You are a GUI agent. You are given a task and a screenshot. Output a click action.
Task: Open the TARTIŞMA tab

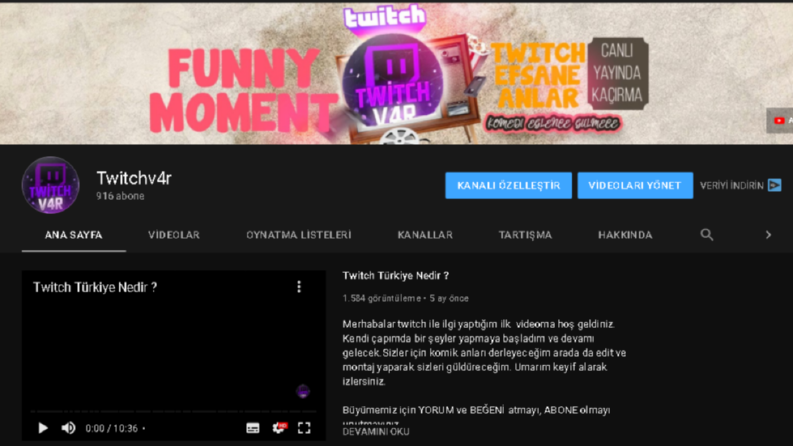pos(525,235)
